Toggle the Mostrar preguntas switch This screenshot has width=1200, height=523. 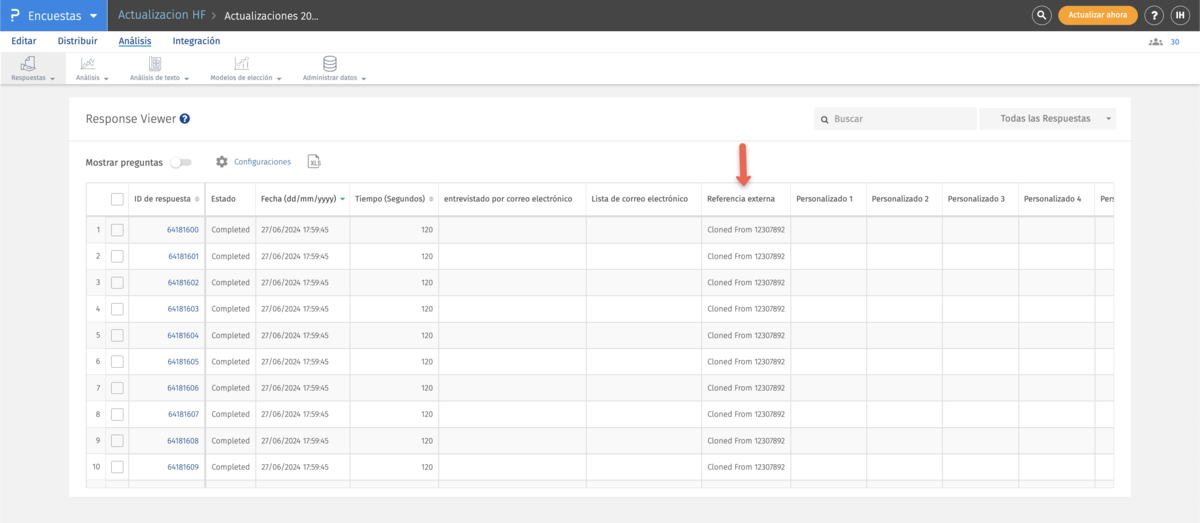(181, 162)
